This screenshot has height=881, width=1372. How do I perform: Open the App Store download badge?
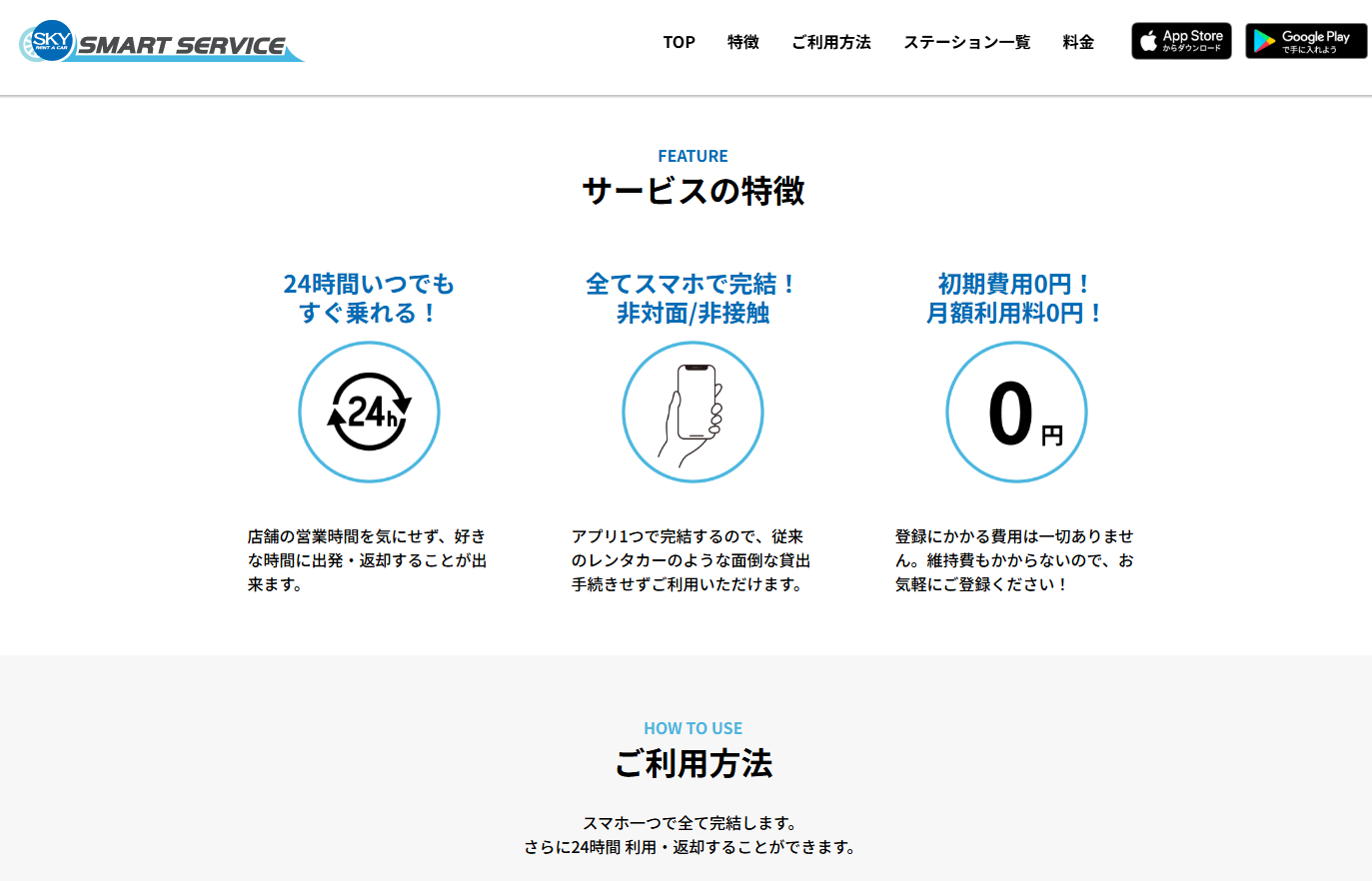click(x=1181, y=41)
